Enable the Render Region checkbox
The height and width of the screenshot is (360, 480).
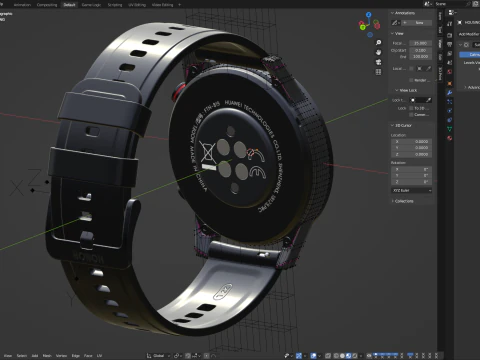pos(411,80)
